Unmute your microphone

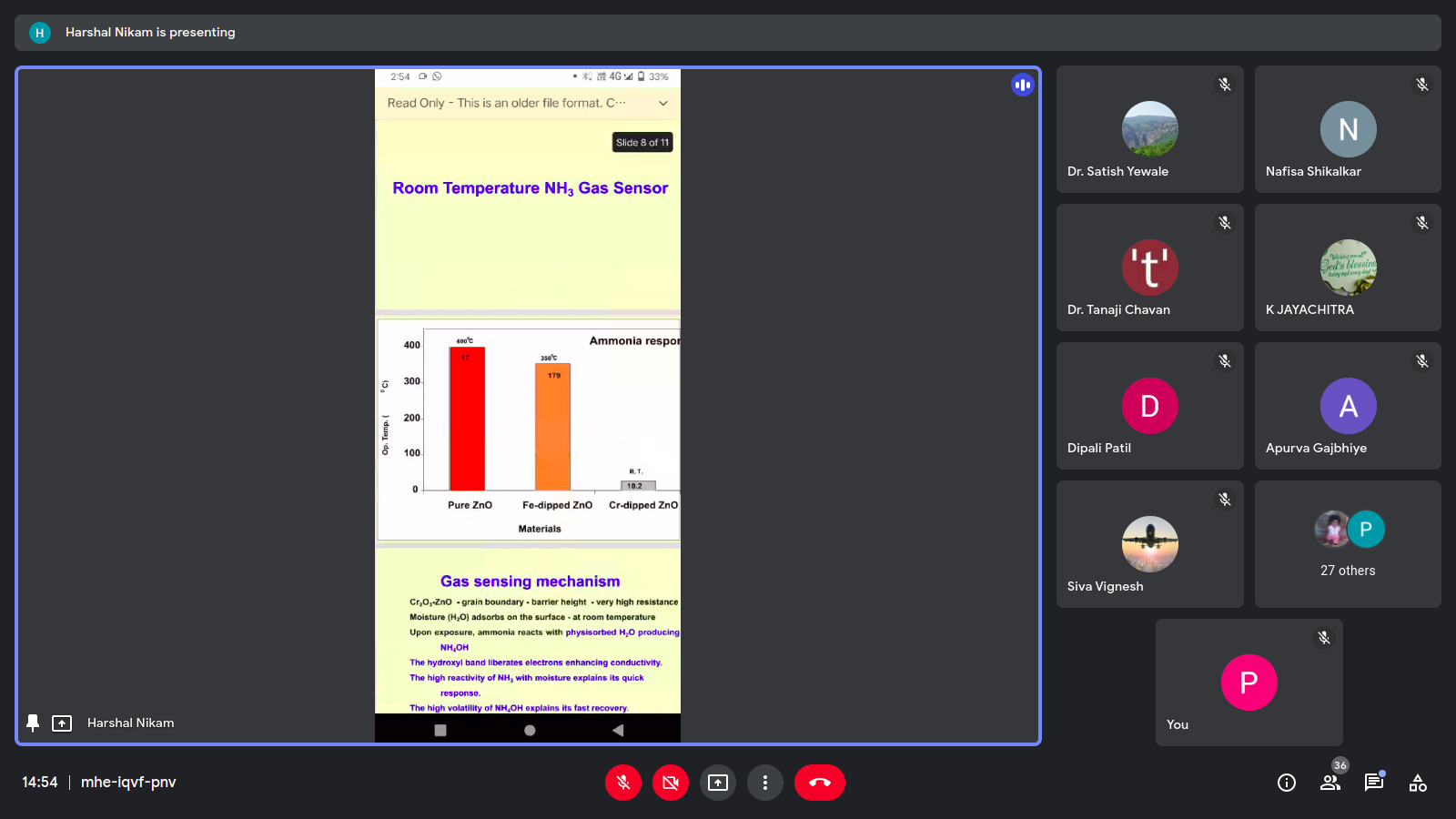click(x=623, y=783)
